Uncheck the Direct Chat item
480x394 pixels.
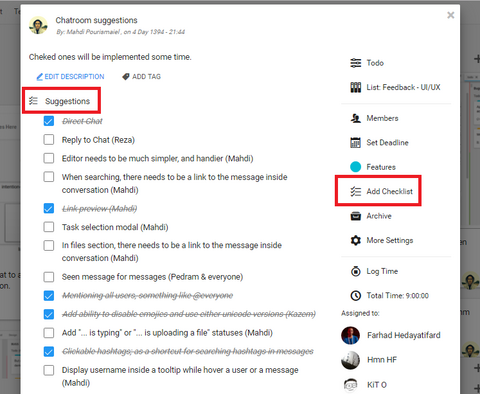pos(49,121)
